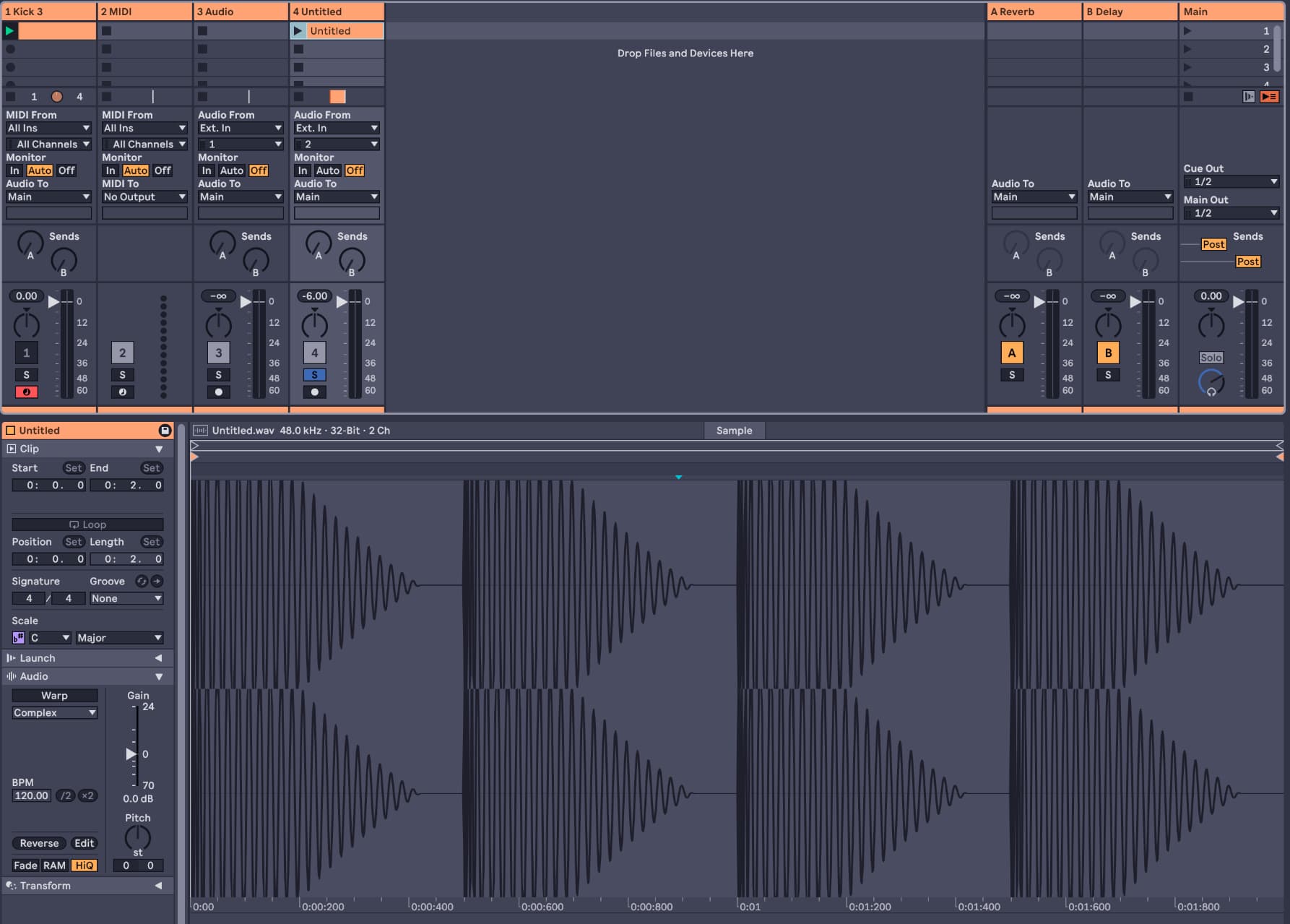Screen dimensions: 1290x924
Task: Launch scene 2 in Main track
Action: click(x=1187, y=49)
